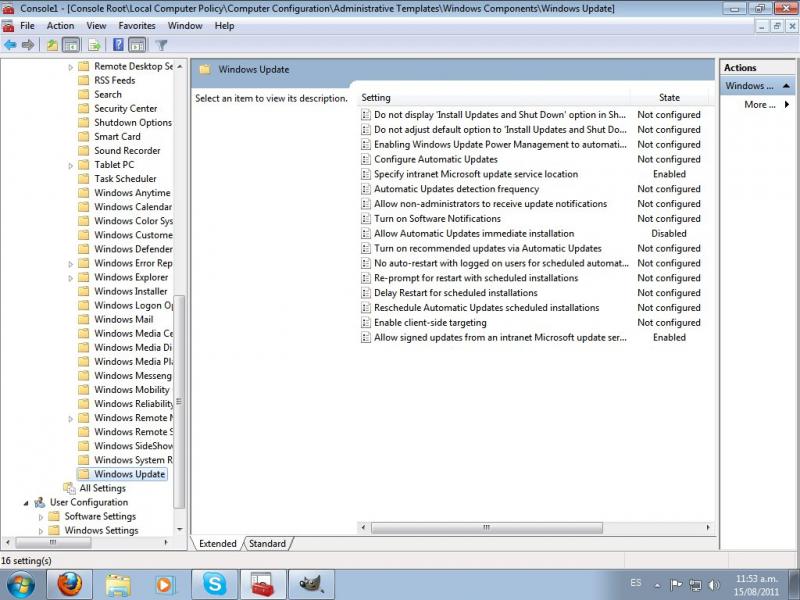Collapse the Windows section in Actions pane
This screenshot has height=600, width=800.
coord(786,86)
